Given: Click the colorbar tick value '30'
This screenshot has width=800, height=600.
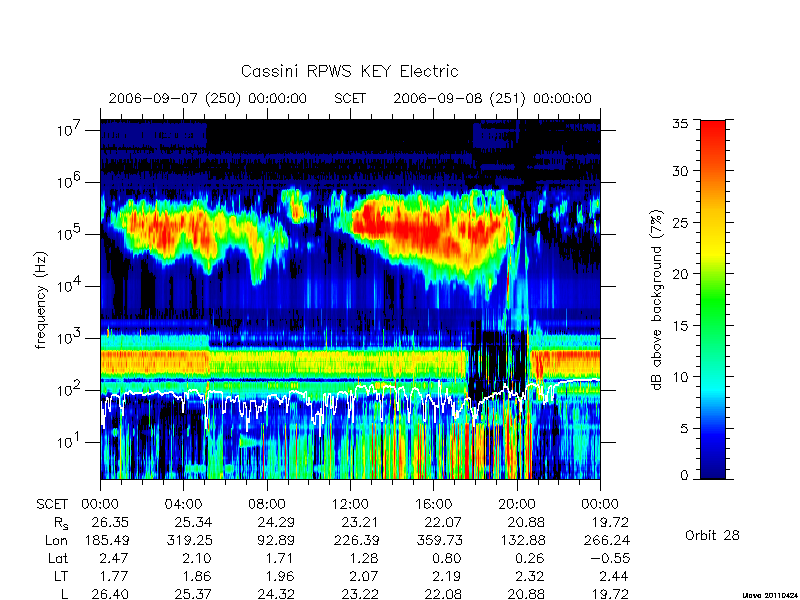Looking at the screenshot, I should (x=680, y=170).
